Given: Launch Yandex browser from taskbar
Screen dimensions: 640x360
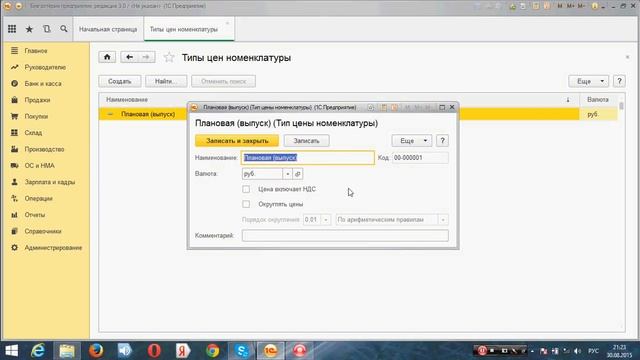Looking at the screenshot, I should click(x=183, y=351).
